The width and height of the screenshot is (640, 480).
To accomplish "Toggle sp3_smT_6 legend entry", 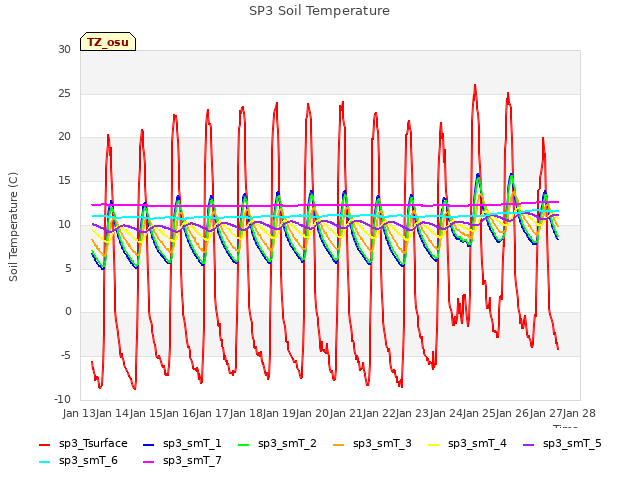I will [78, 461].
